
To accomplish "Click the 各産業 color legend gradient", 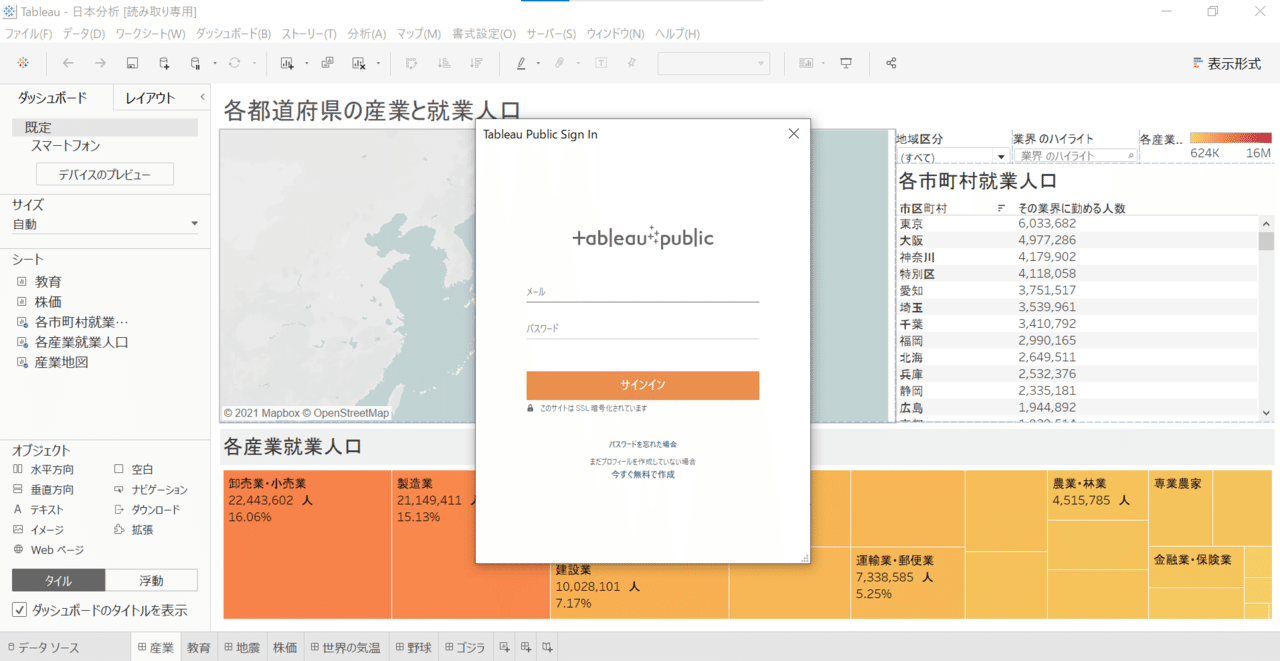I will 1231,138.
